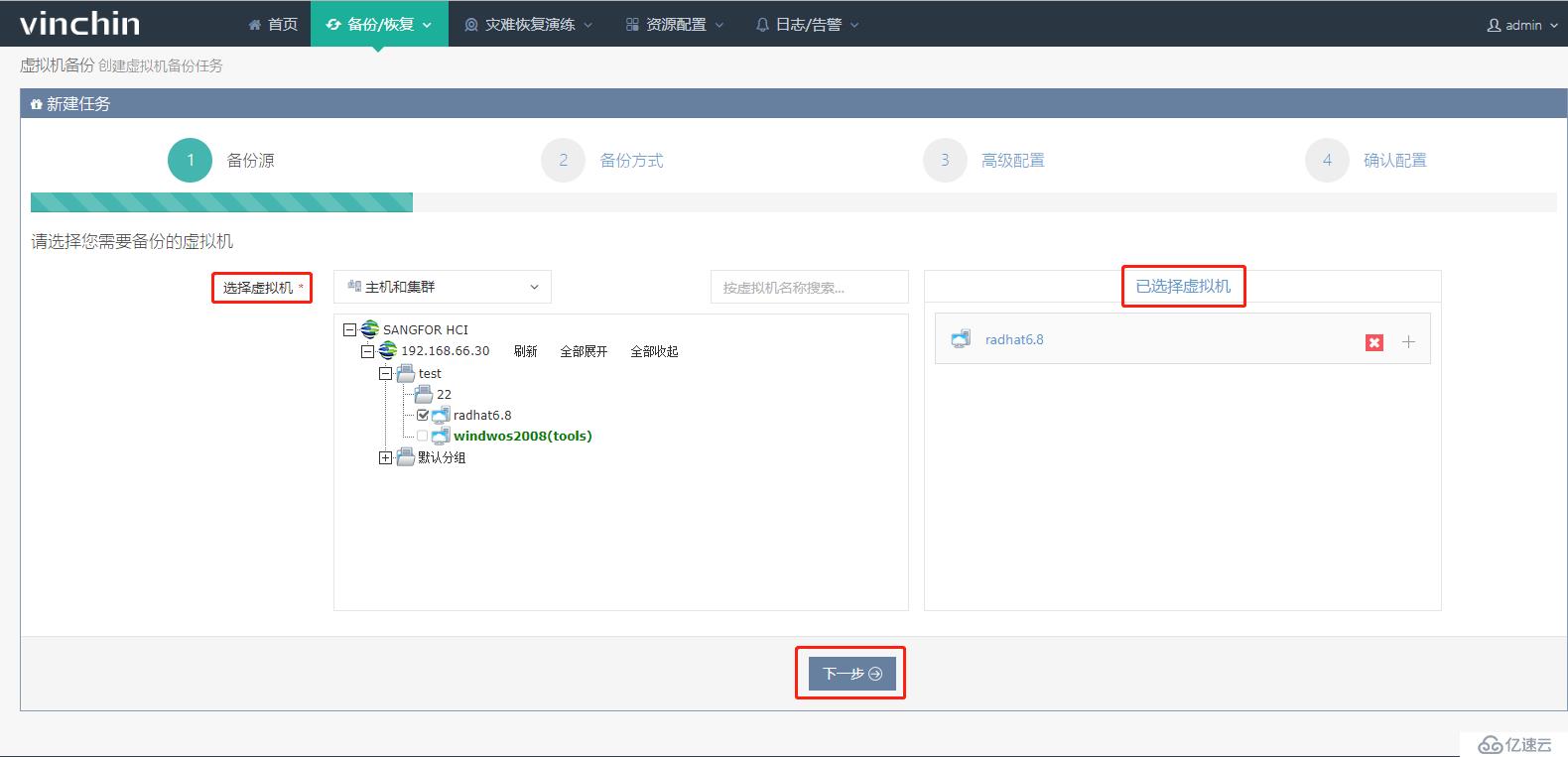1568x757 pixels.
Task: Click the 下一步 next button
Action: pos(852,674)
